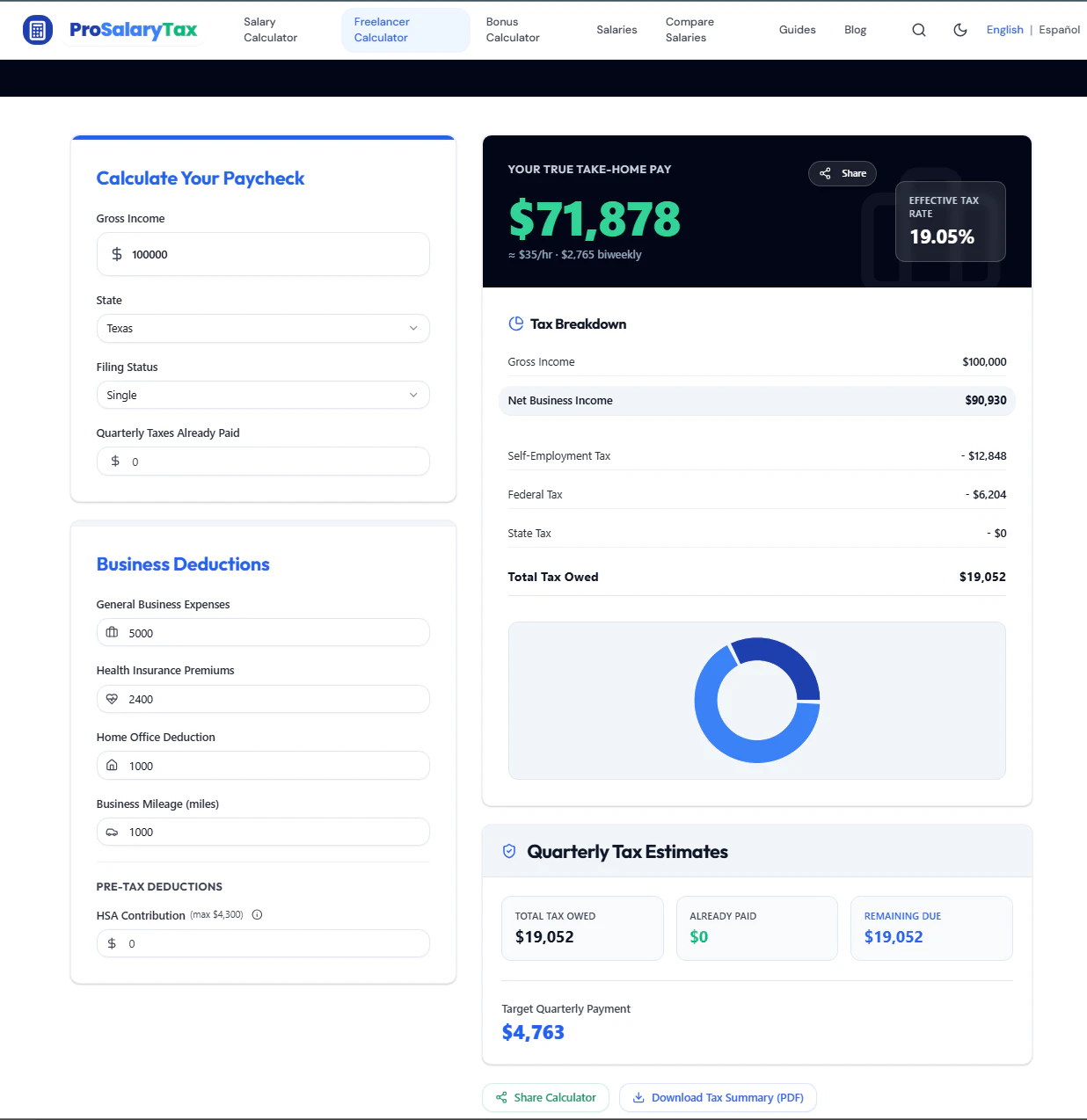Click the Net Business Income row
1087x1120 pixels.
pos(756,400)
